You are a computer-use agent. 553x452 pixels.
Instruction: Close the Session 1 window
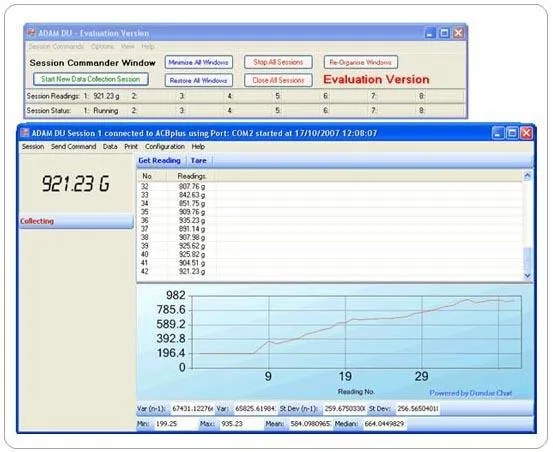tap(526, 133)
